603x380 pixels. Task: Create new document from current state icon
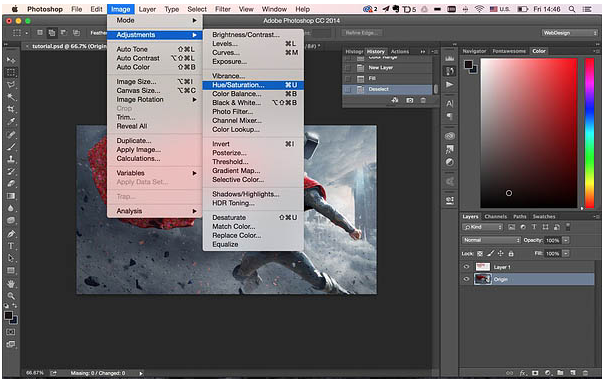click(x=395, y=100)
